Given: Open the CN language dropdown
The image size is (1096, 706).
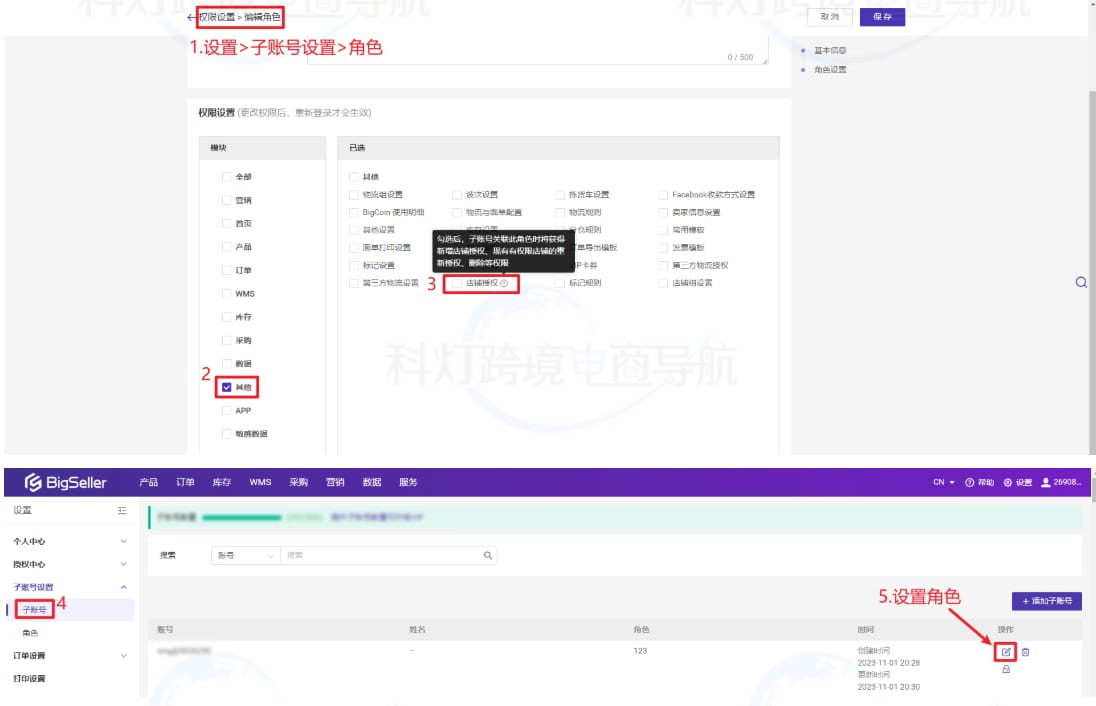Looking at the screenshot, I should [944, 482].
